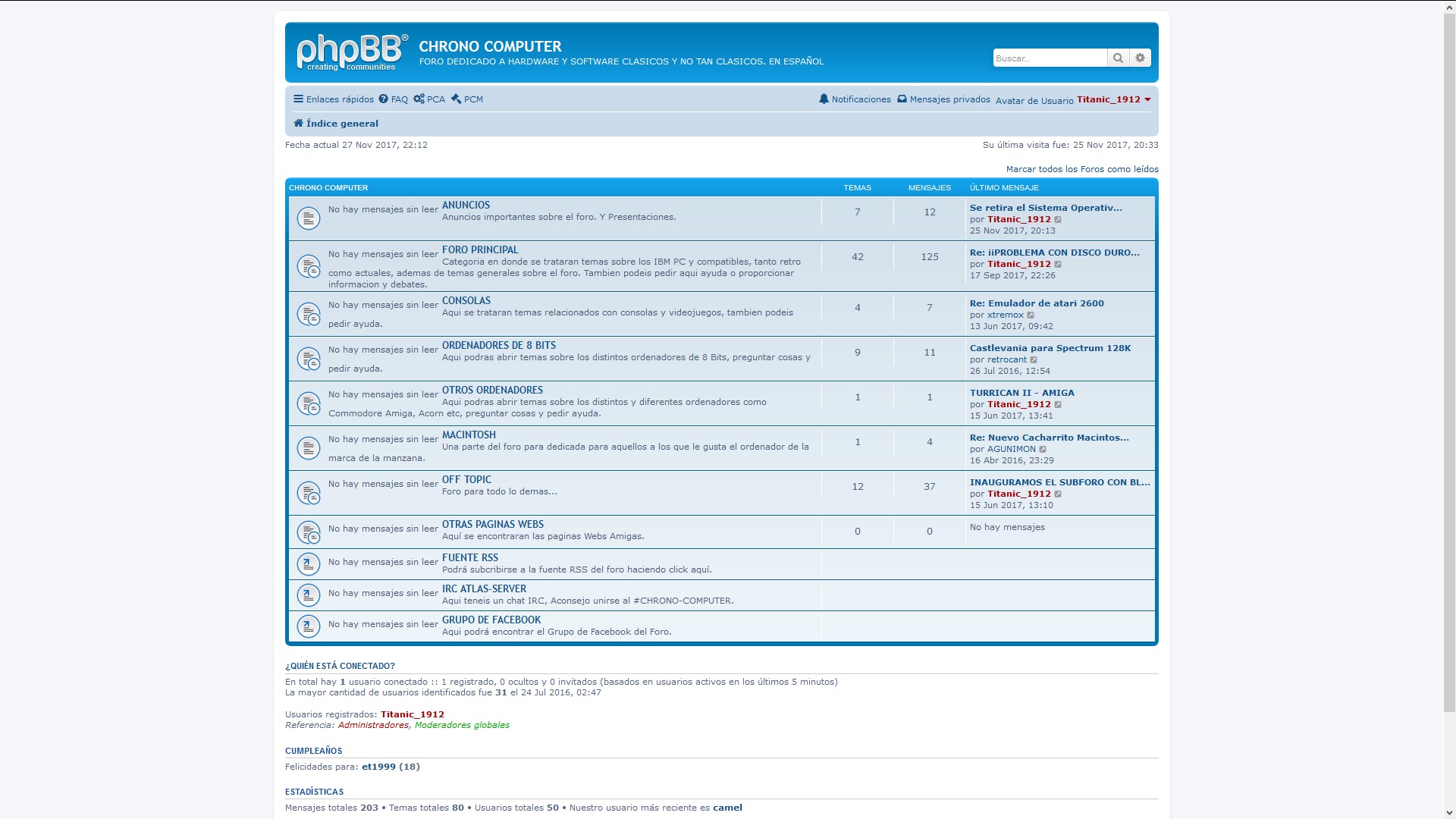Open Castlevania para Spectrum 128K topic
Image resolution: width=1456 pixels, height=819 pixels.
coord(1050,348)
